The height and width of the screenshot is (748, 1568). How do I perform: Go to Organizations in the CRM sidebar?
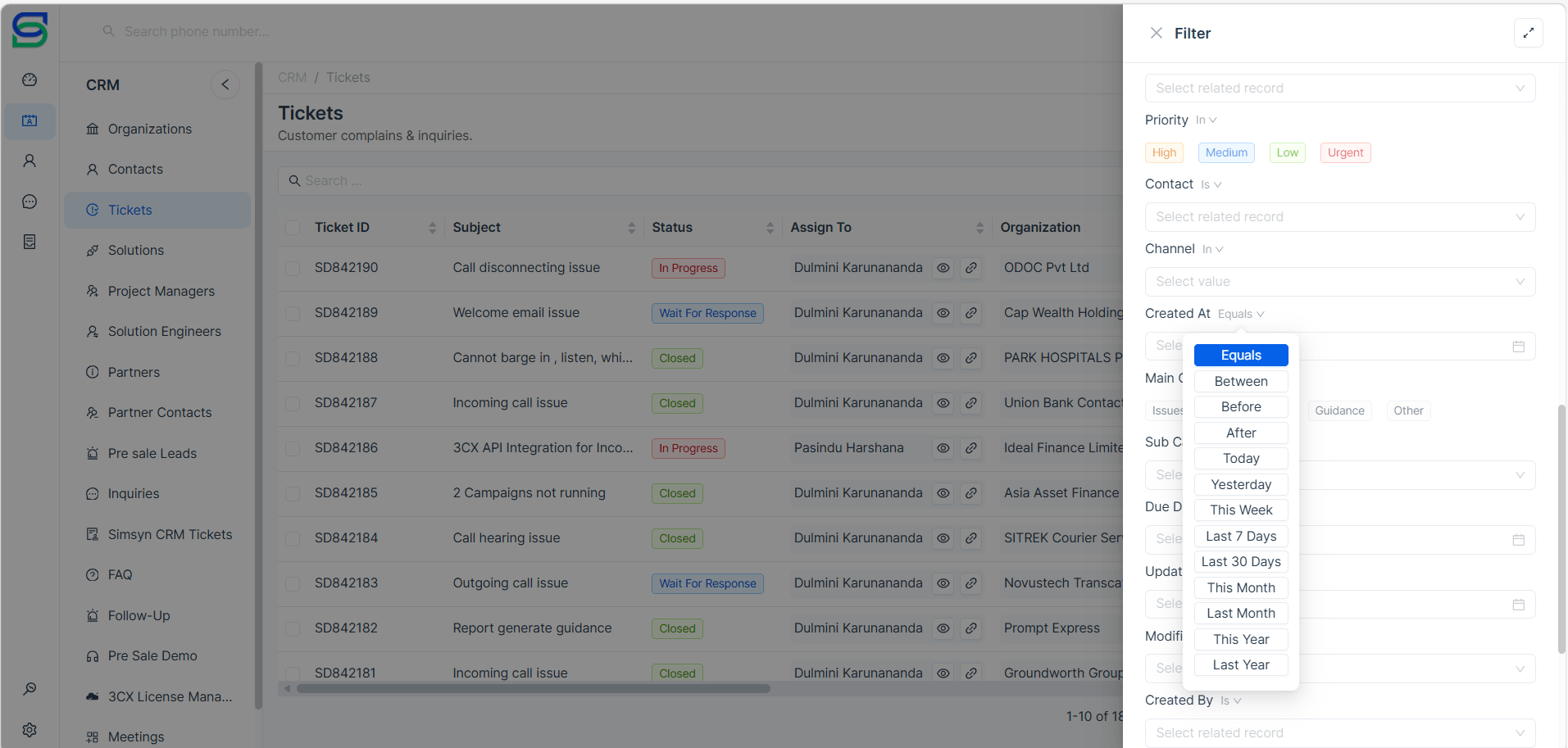click(149, 129)
